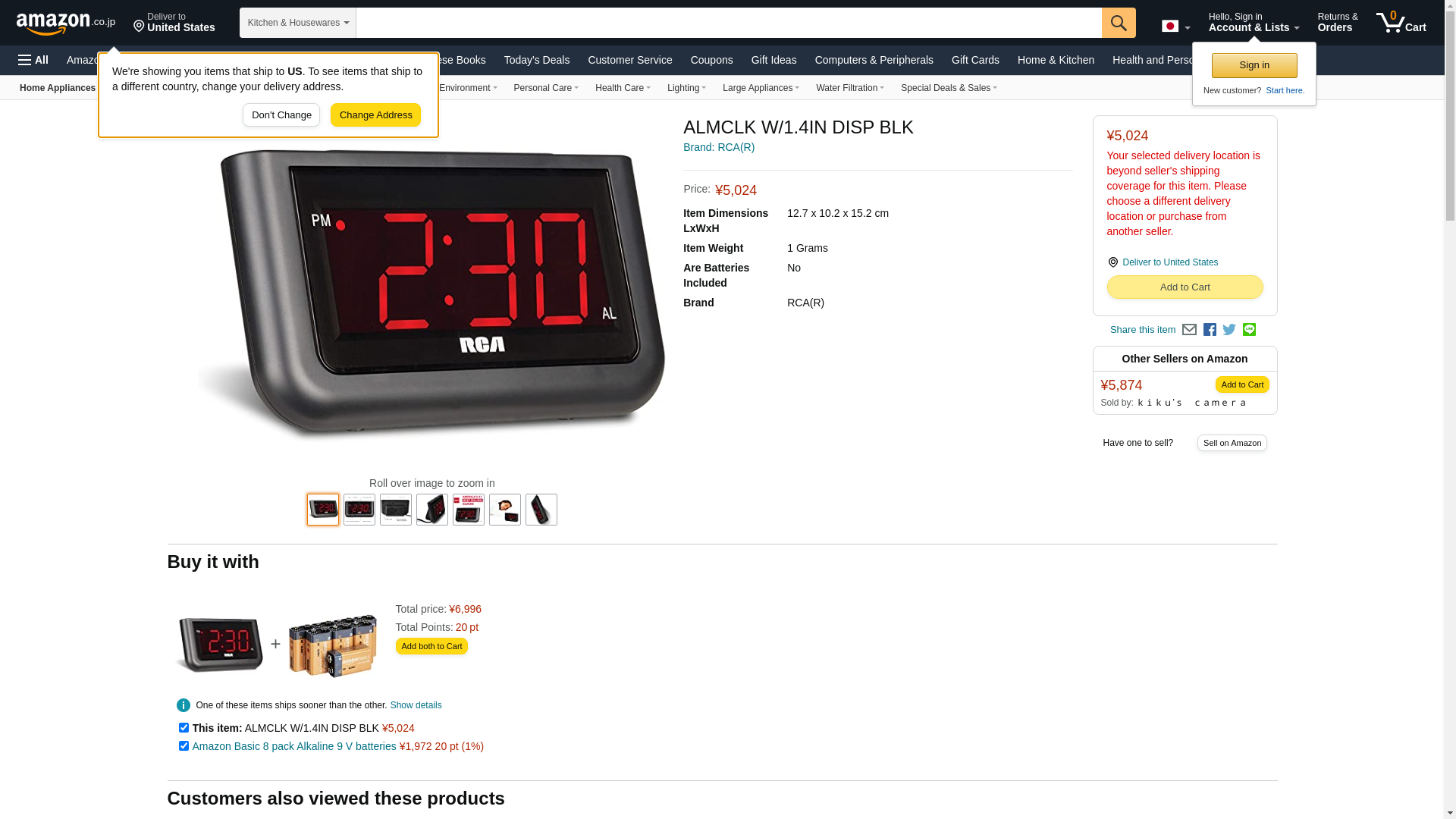Click Add both to Cart button
This screenshot has width=1456, height=819.
point(431,646)
